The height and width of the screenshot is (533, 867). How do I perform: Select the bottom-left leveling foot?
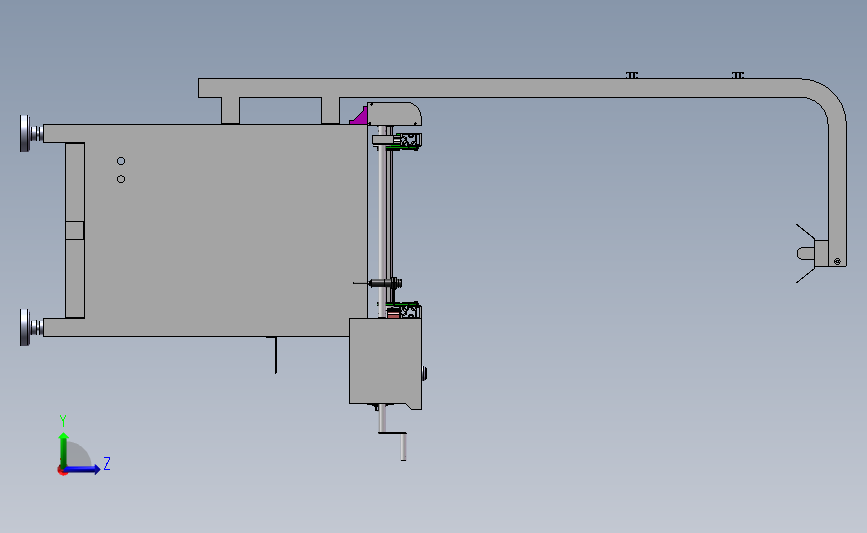coord(31,327)
